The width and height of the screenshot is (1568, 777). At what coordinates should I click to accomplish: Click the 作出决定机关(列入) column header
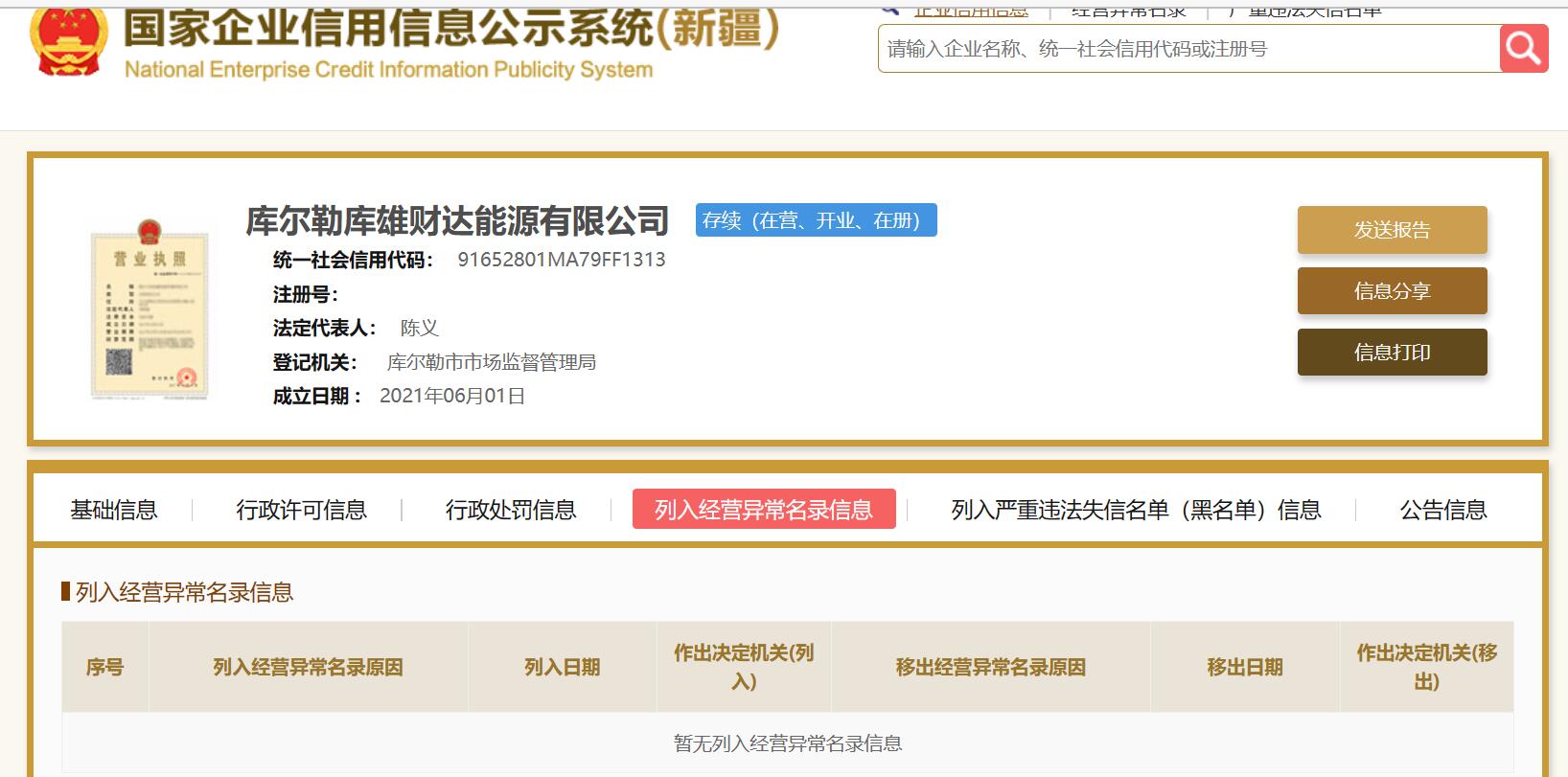pyautogui.click(x=744, y=667)
